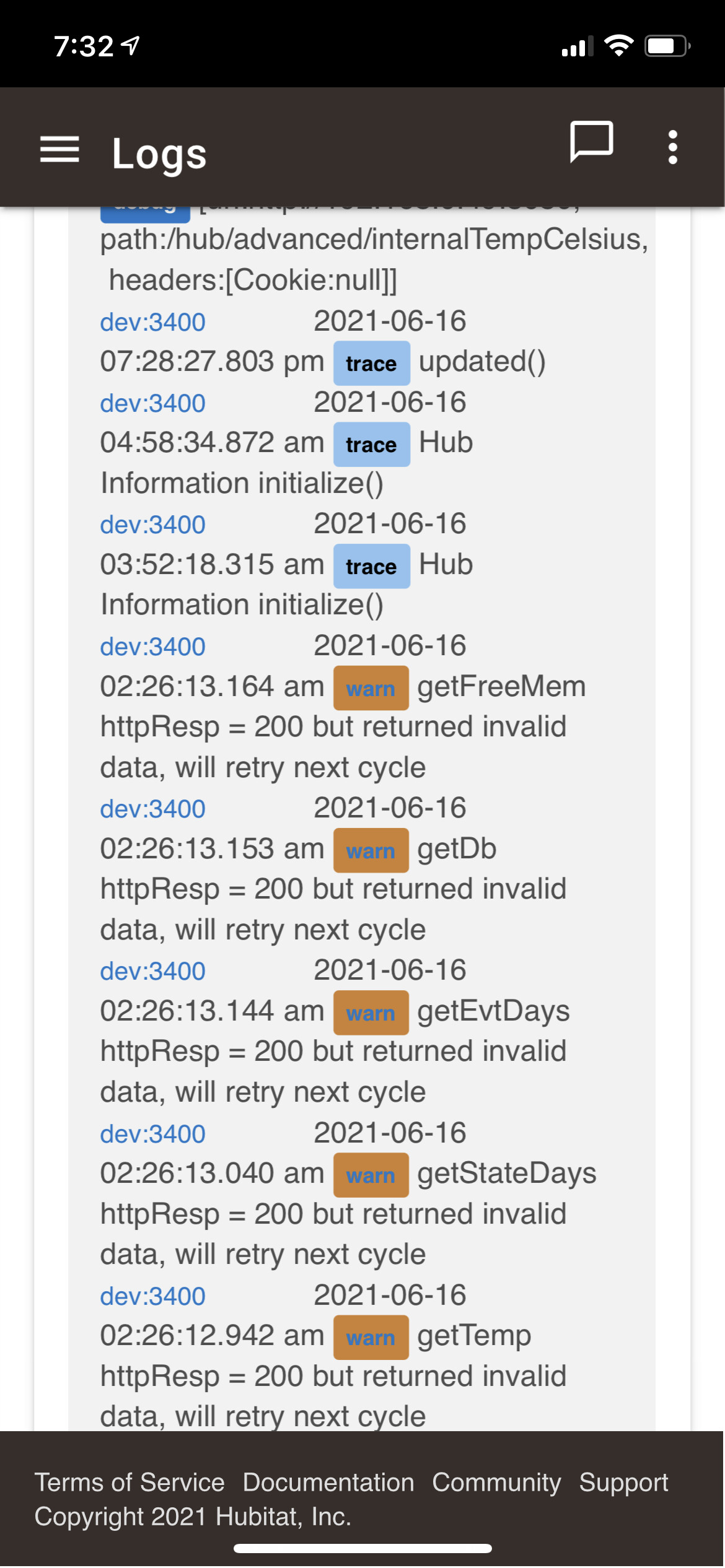
Task: Open the Documentation link
Action: 328,1483
